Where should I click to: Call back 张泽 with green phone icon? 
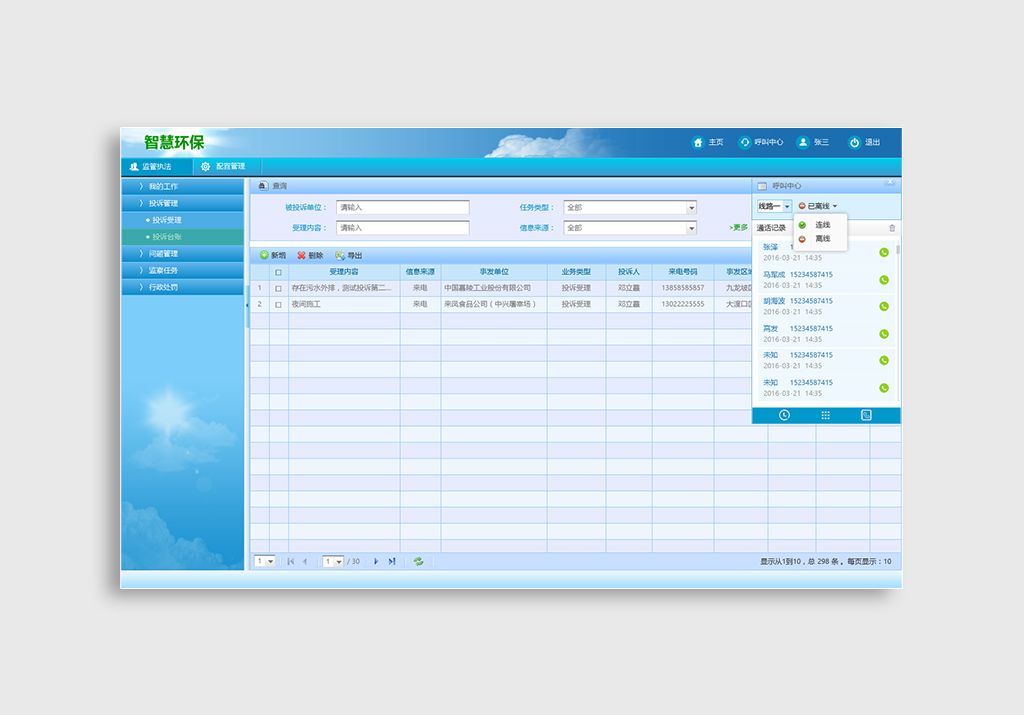(x=884, y=253)
